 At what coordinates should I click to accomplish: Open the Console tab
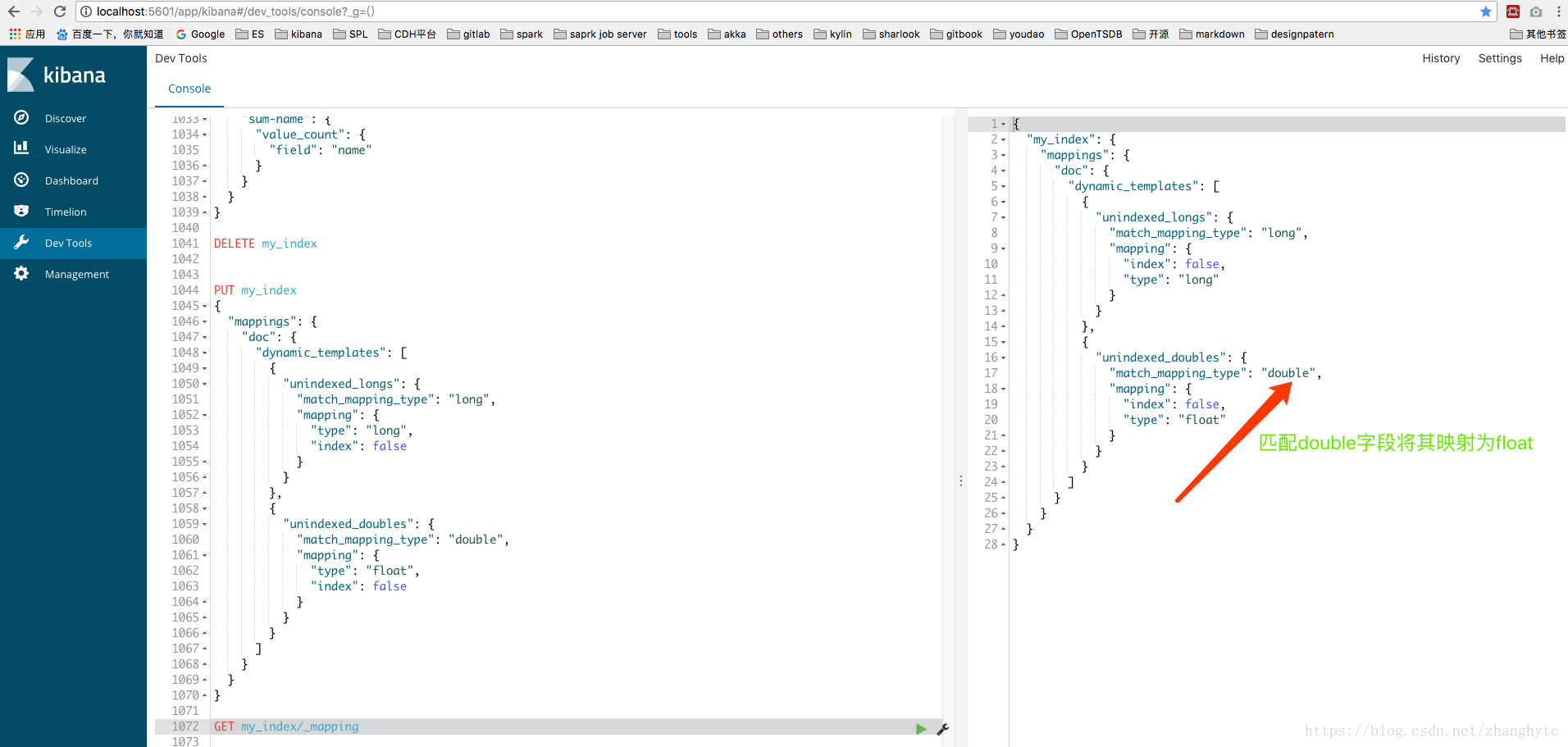click(x=189, y=89)
